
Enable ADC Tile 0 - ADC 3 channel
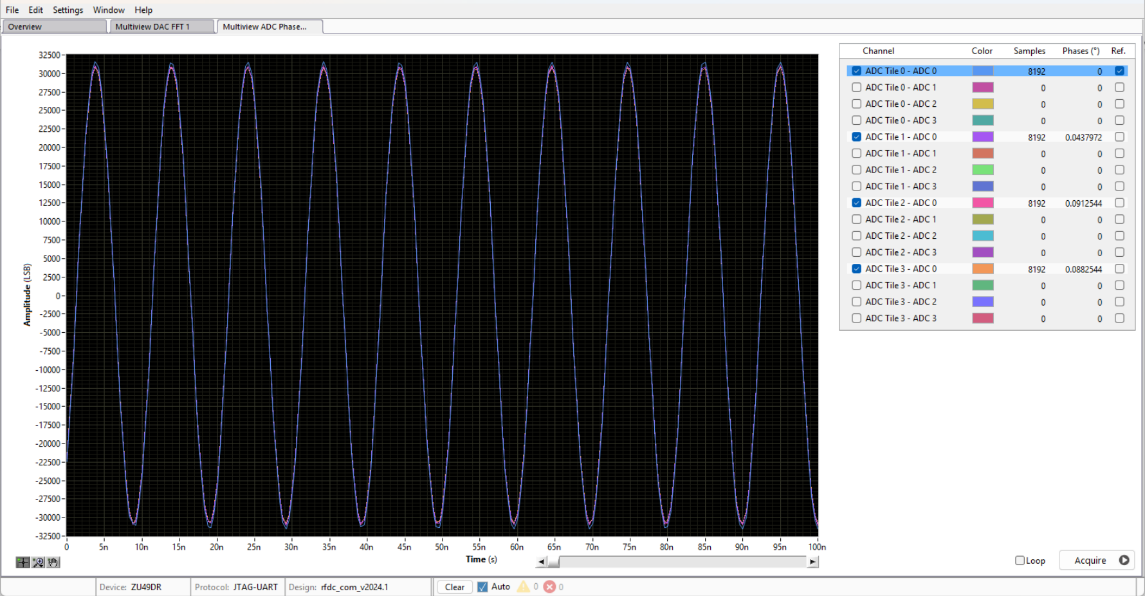click(x=857, y=120)
